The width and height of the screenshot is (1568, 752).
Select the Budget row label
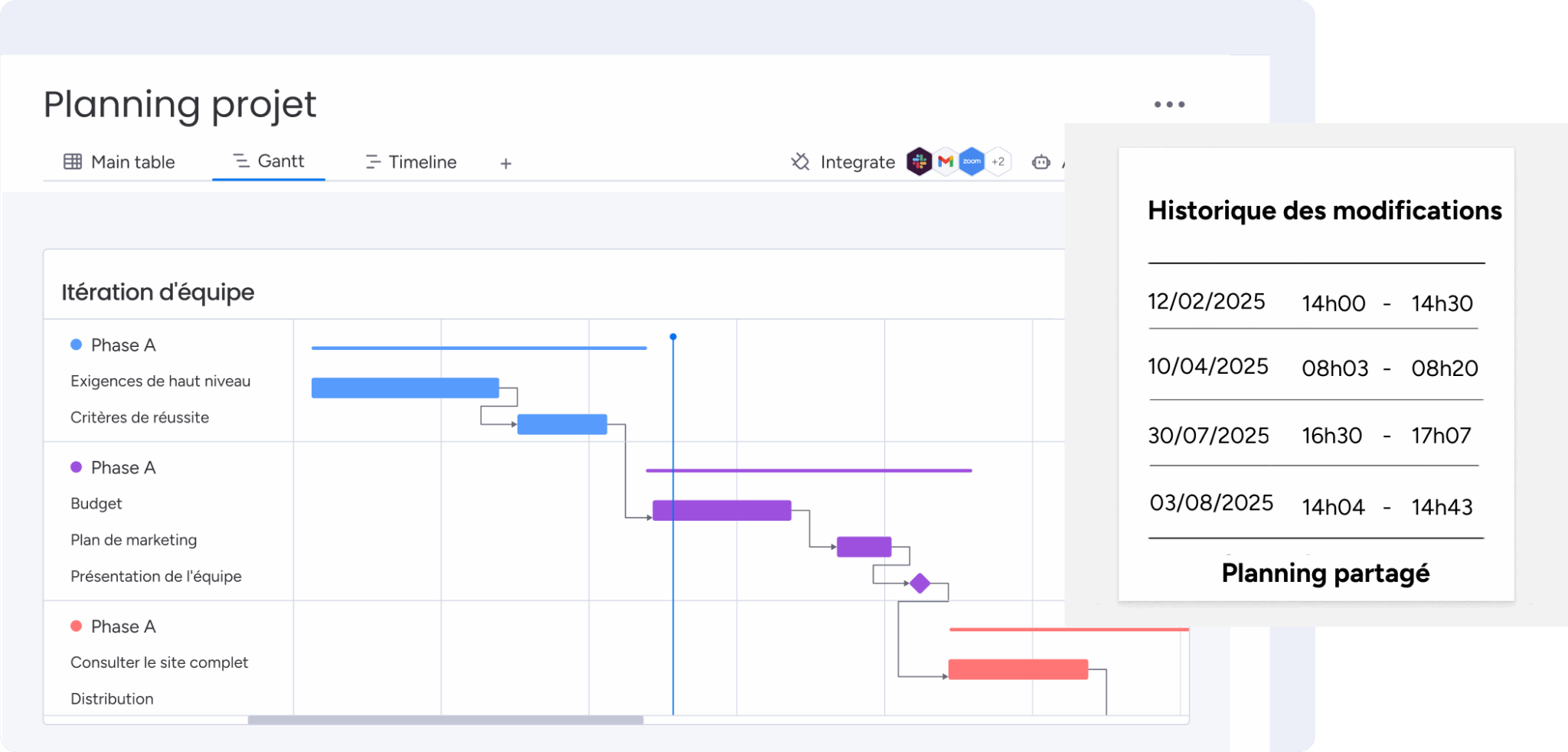96,503
